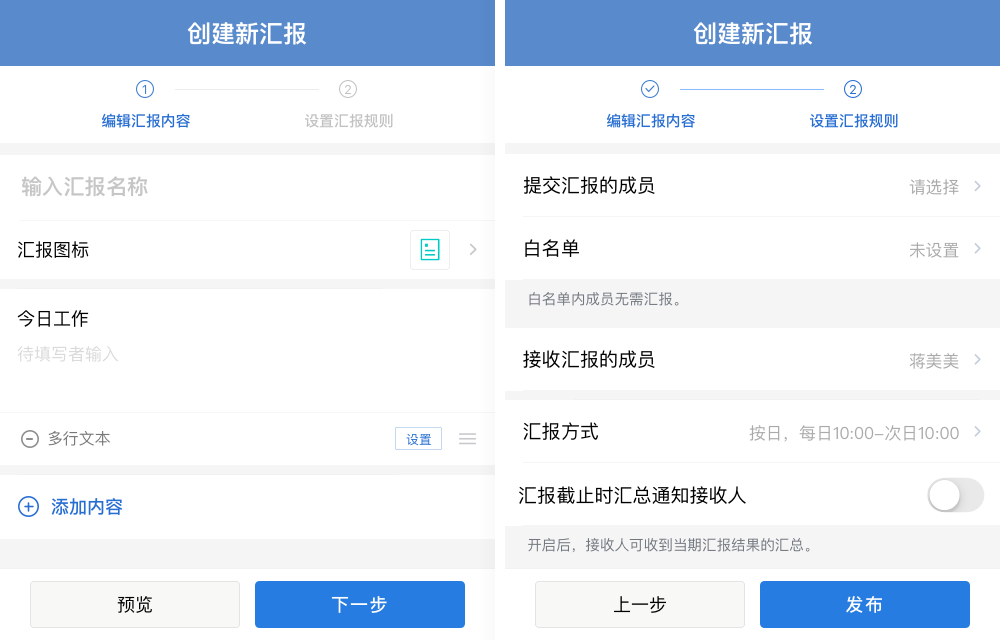Click the 预览 button
The image size is (1000, 640).
pos(135,604)
